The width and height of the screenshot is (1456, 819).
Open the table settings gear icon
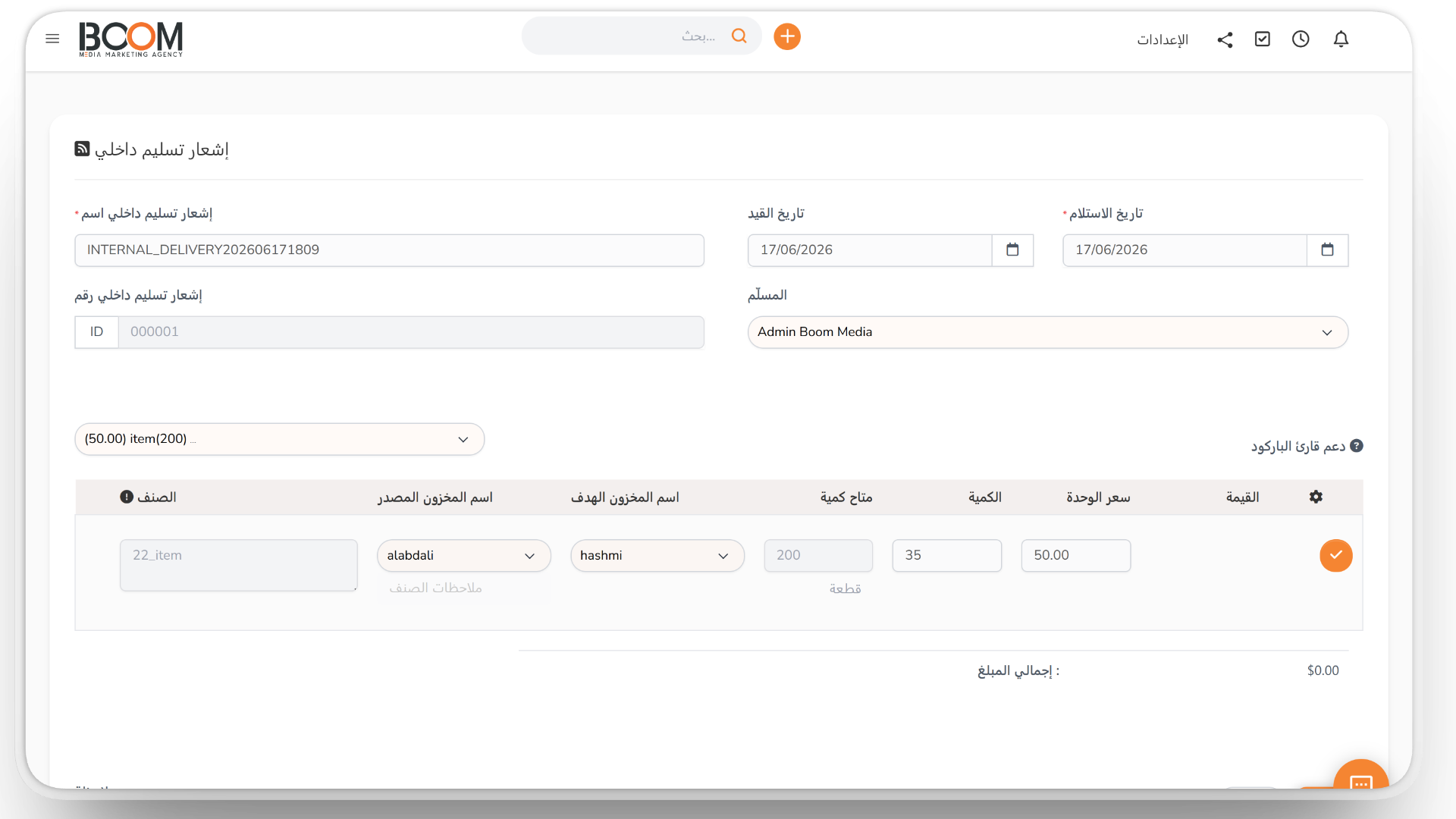pyautogui.click(x=1316, y=497)
